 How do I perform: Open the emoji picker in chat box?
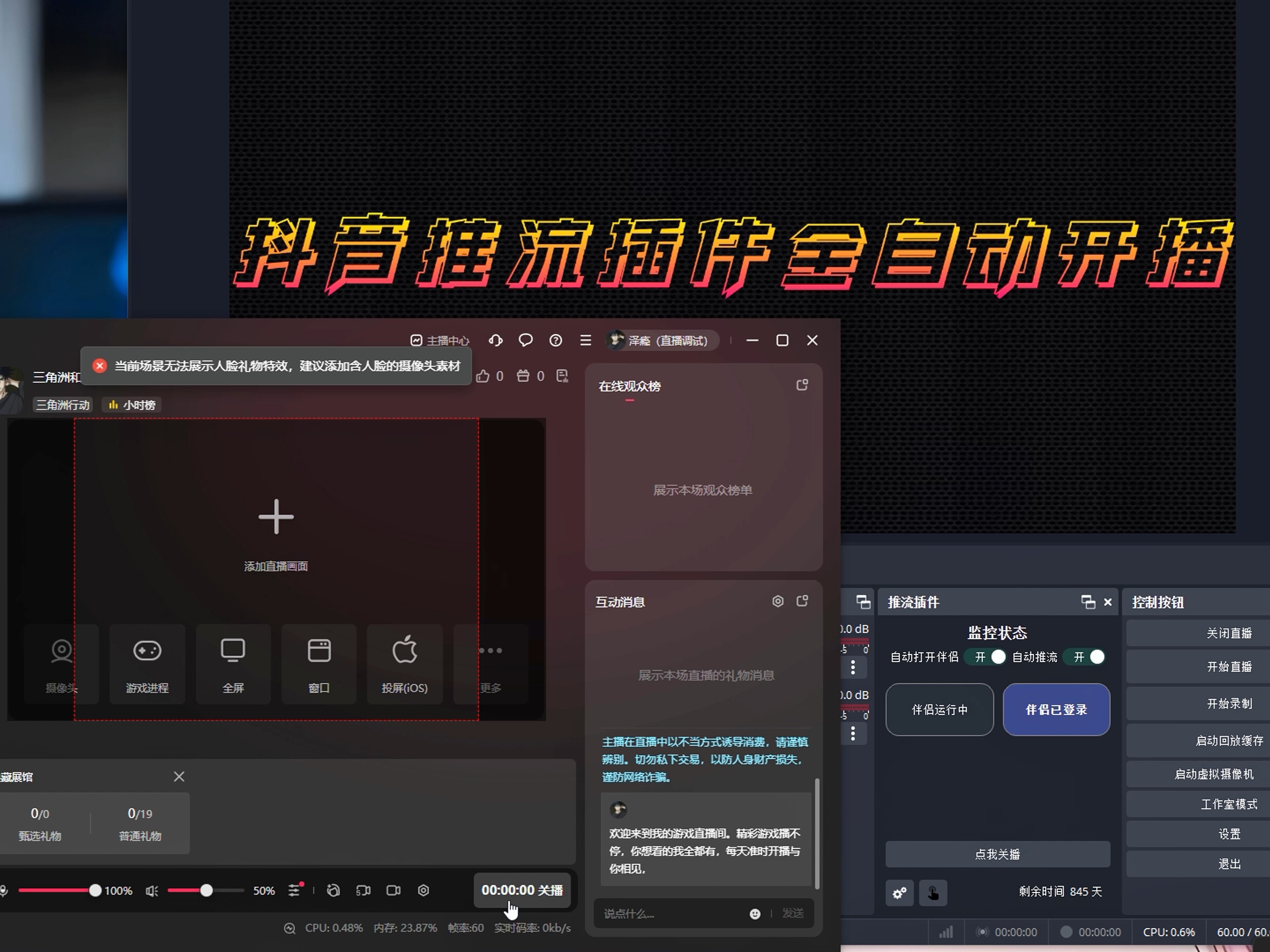755,913
